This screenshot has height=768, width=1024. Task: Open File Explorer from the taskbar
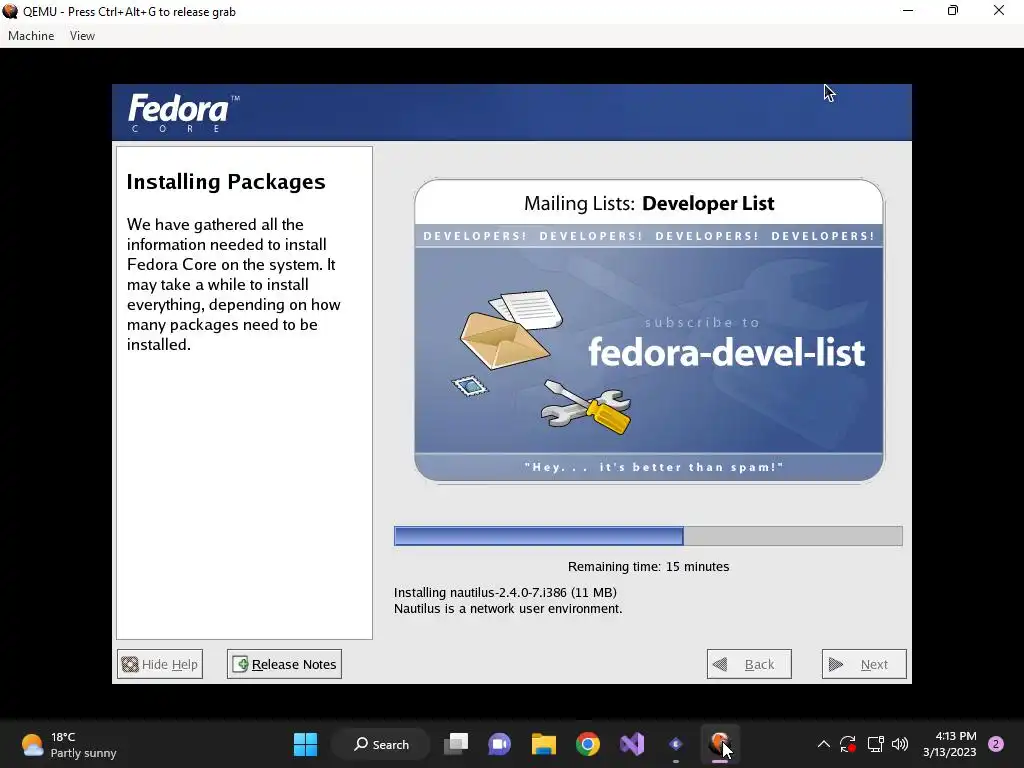point(543,744)
